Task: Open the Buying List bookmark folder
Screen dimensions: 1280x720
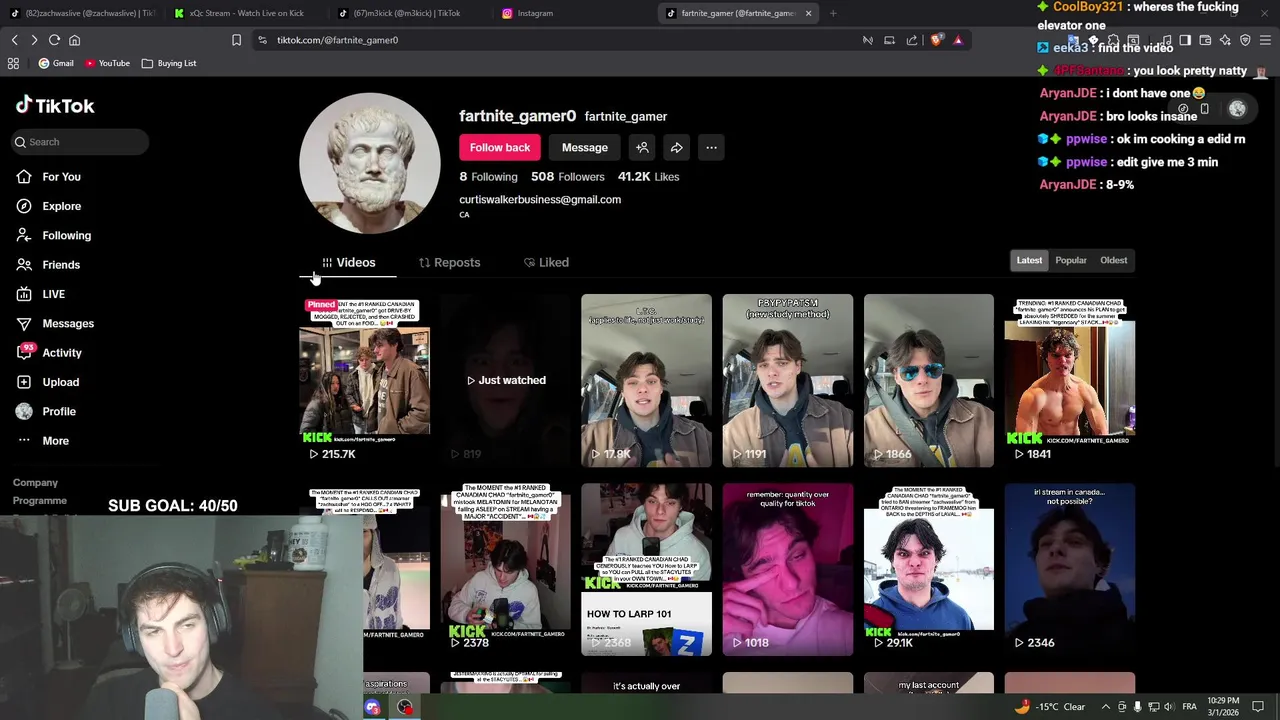Action: coord(169,63)
